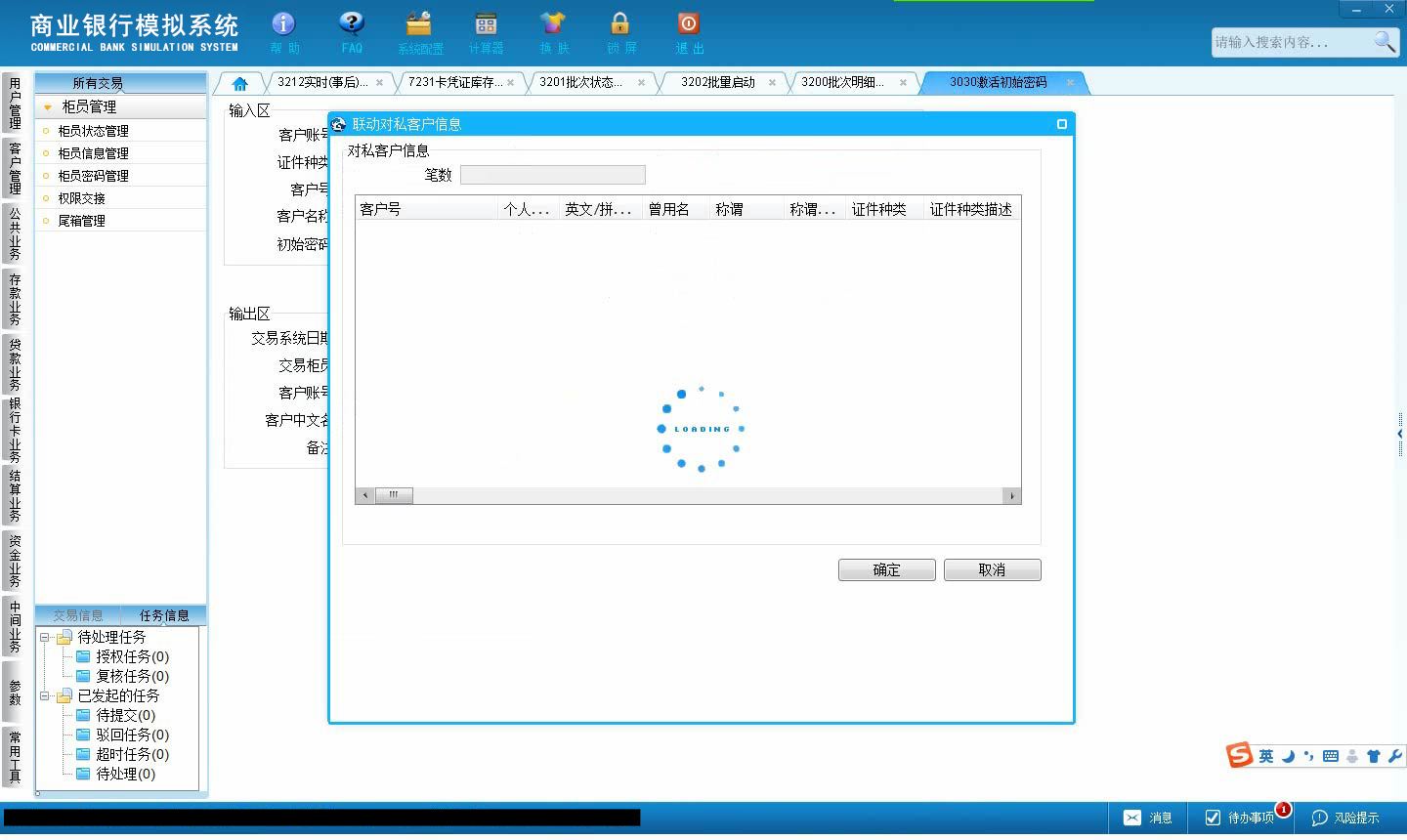Open 权限交接 in the menu
Viewport: 1407px width, 840px height.
(81, 198)
